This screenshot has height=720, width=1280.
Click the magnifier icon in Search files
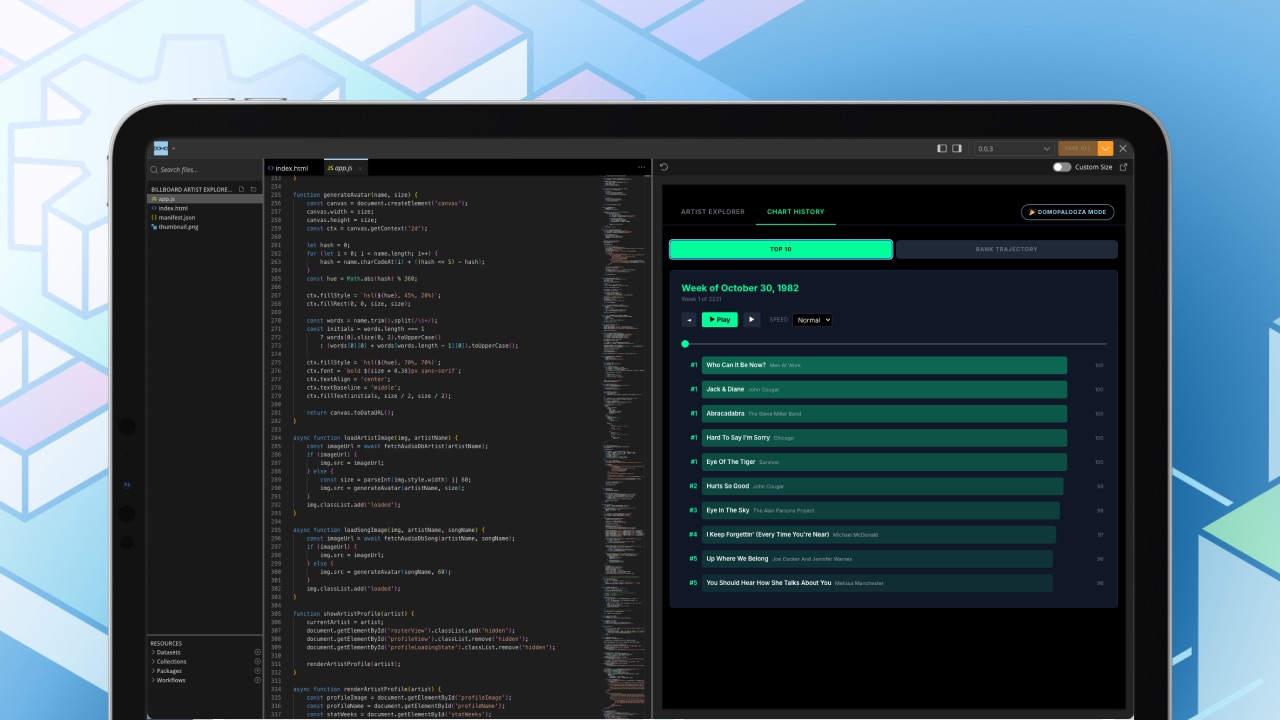pyautogui.click(x=155, y=170)
